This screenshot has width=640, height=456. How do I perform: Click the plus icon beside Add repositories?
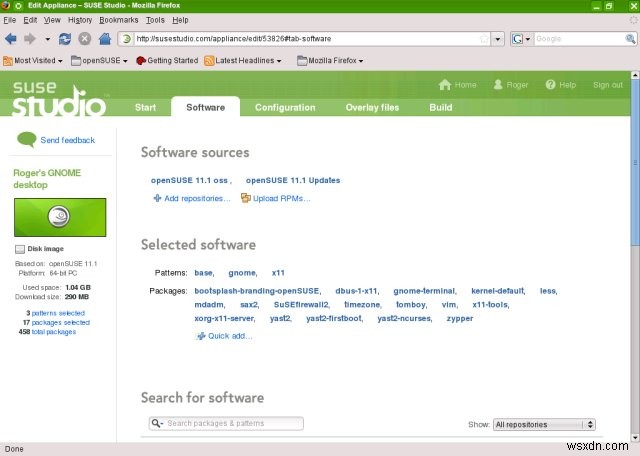(157, 198)
